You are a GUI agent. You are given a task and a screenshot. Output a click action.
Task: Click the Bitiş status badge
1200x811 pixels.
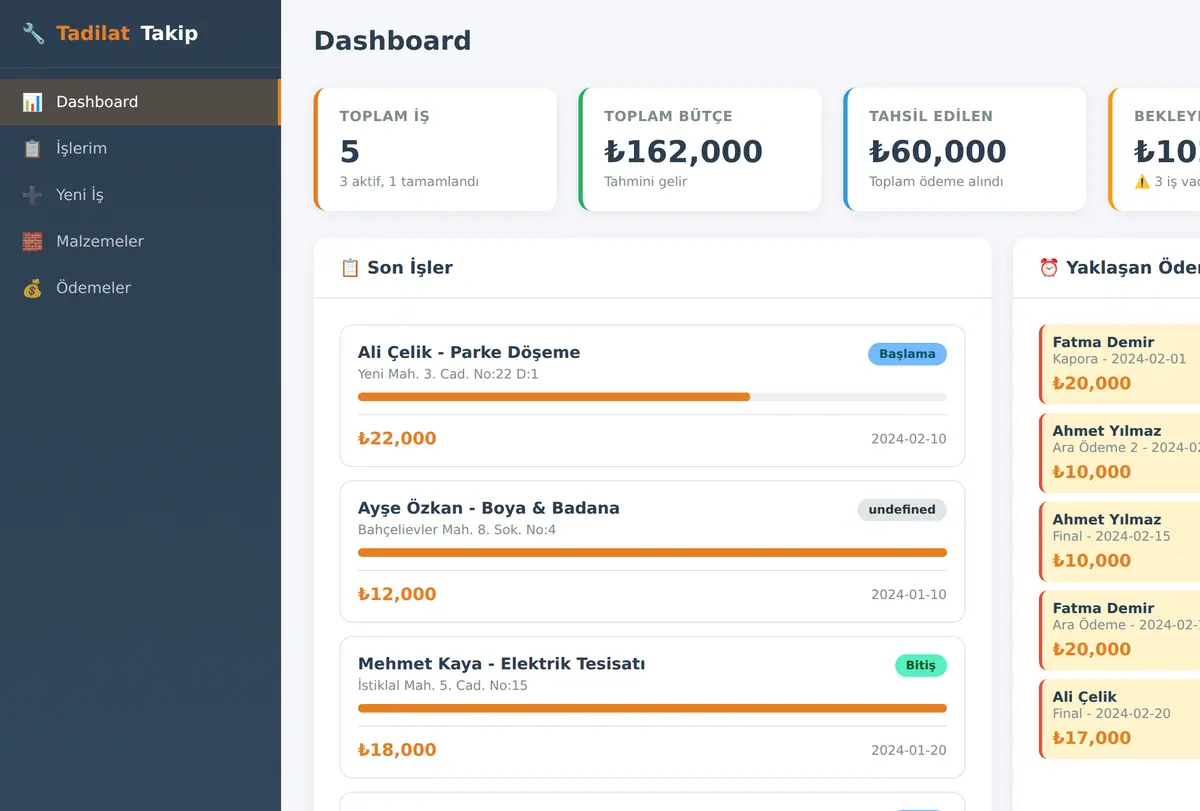pyautogui.click(x=921, y=665)
